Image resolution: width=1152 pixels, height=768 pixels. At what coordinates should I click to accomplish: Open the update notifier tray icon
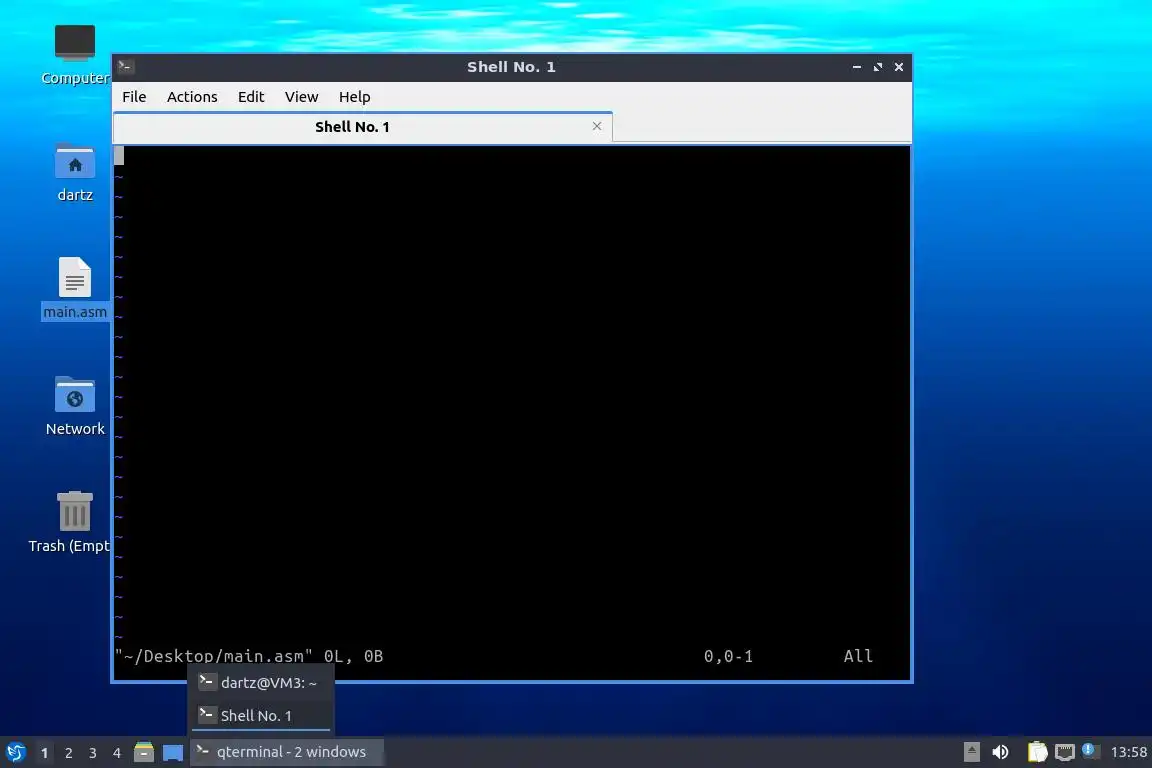1091,751
